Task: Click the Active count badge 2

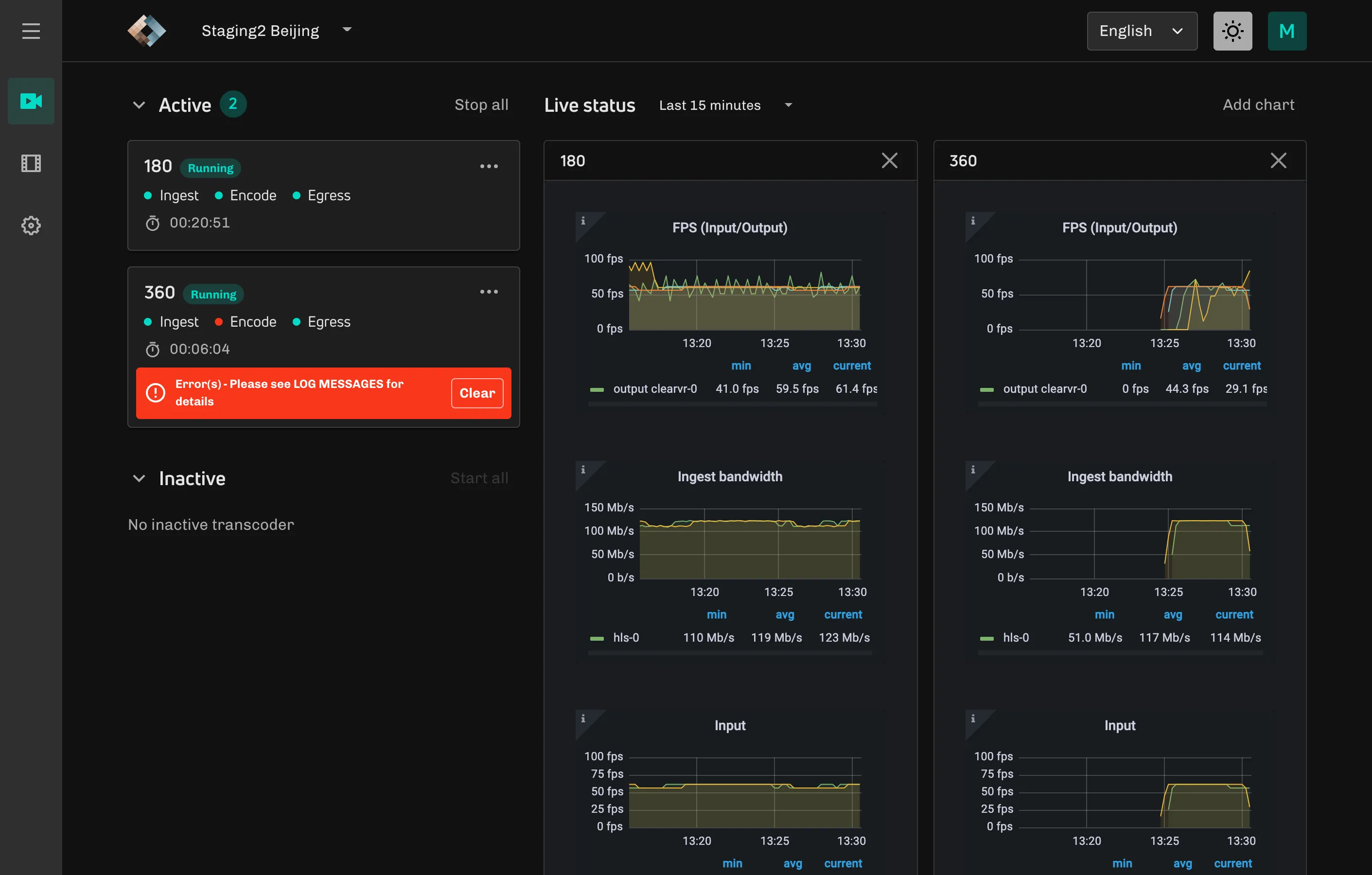Action: (232, 104)
